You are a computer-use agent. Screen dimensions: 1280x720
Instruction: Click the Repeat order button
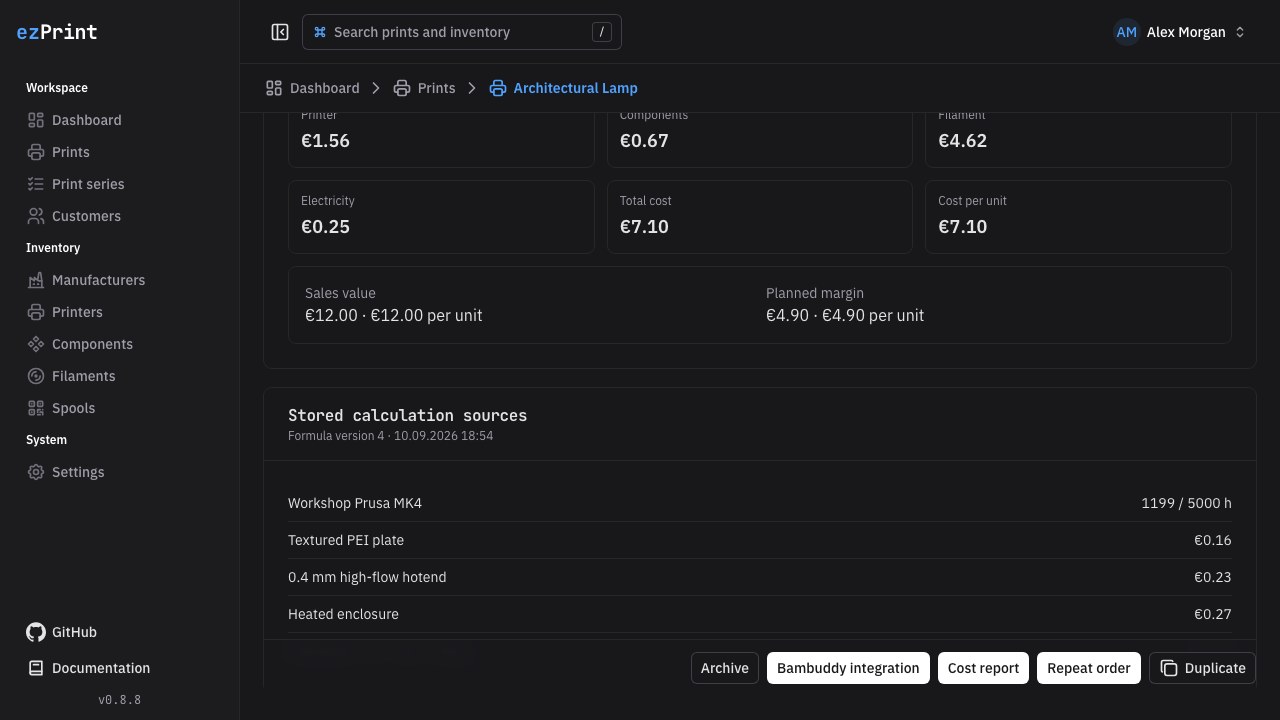click(1089, 668)
